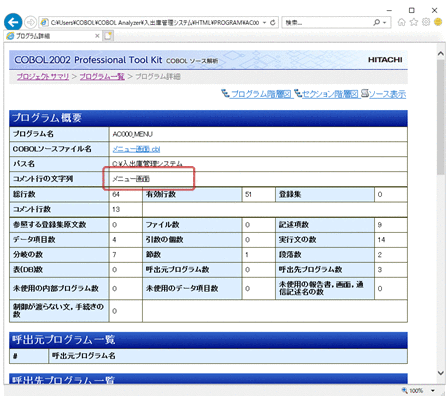
Task: Click the home icon in browser toolbar
Action: point(402,22)
